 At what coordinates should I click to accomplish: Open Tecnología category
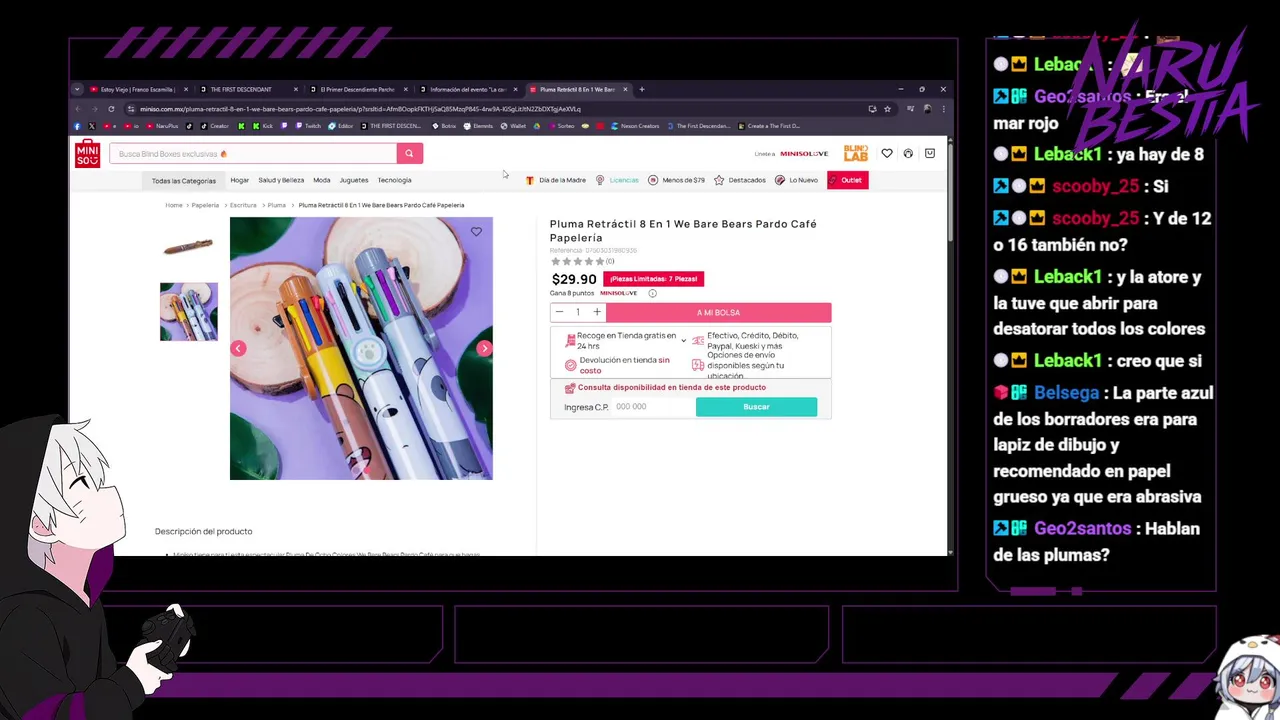click(394, 180)
